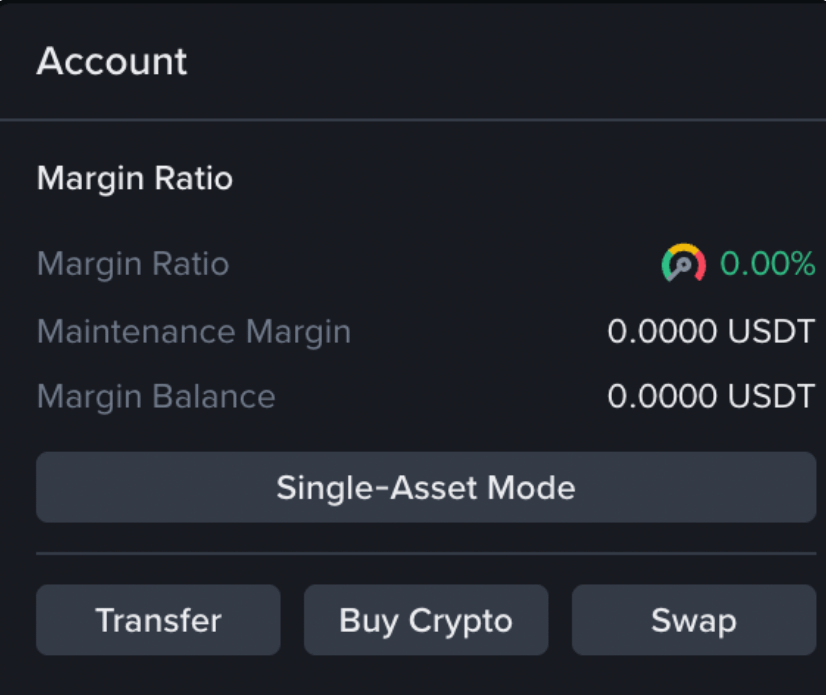Screen dimensions: 826x695
Task: Click the divider line above the Transfer button
Action: (426, 553)
